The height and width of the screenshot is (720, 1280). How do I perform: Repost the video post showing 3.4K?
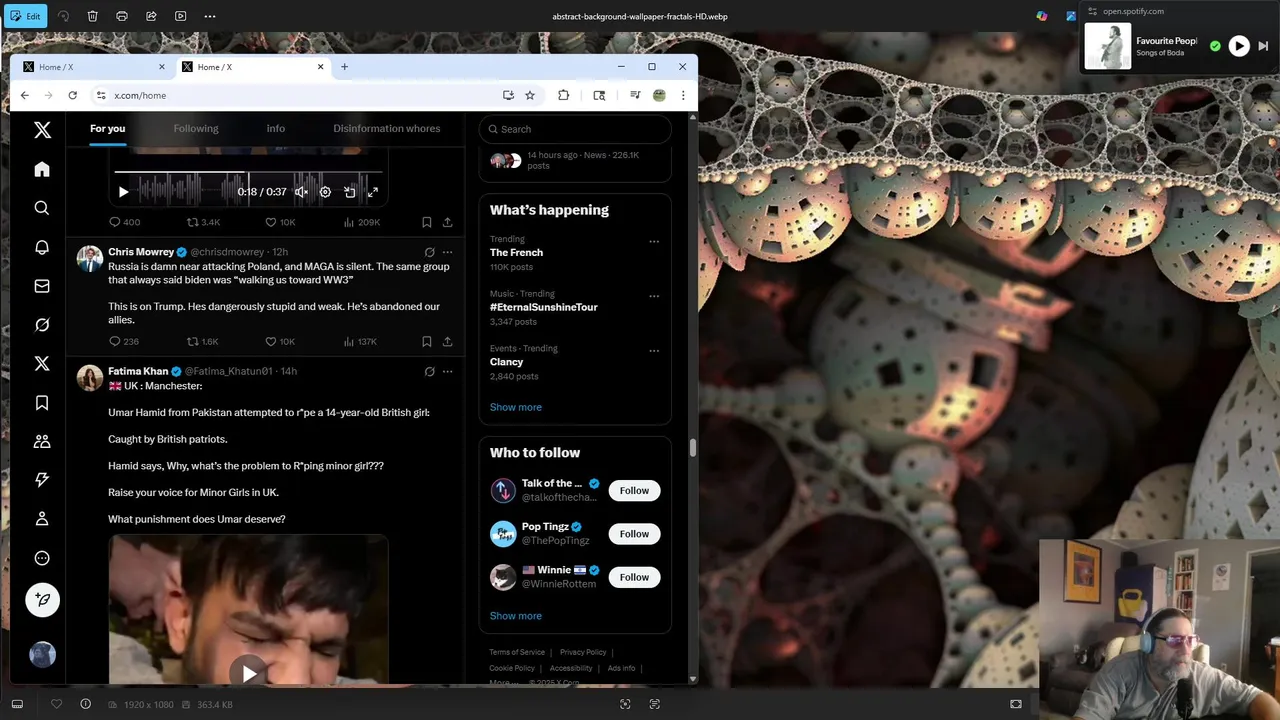(193, 222)
